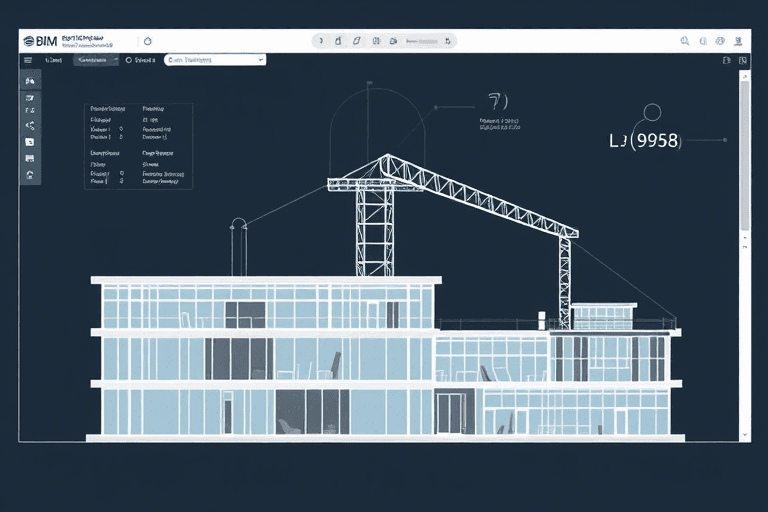Click the rightmost icon in top-right header
The image size is (768, 512).
click(739, 41)
